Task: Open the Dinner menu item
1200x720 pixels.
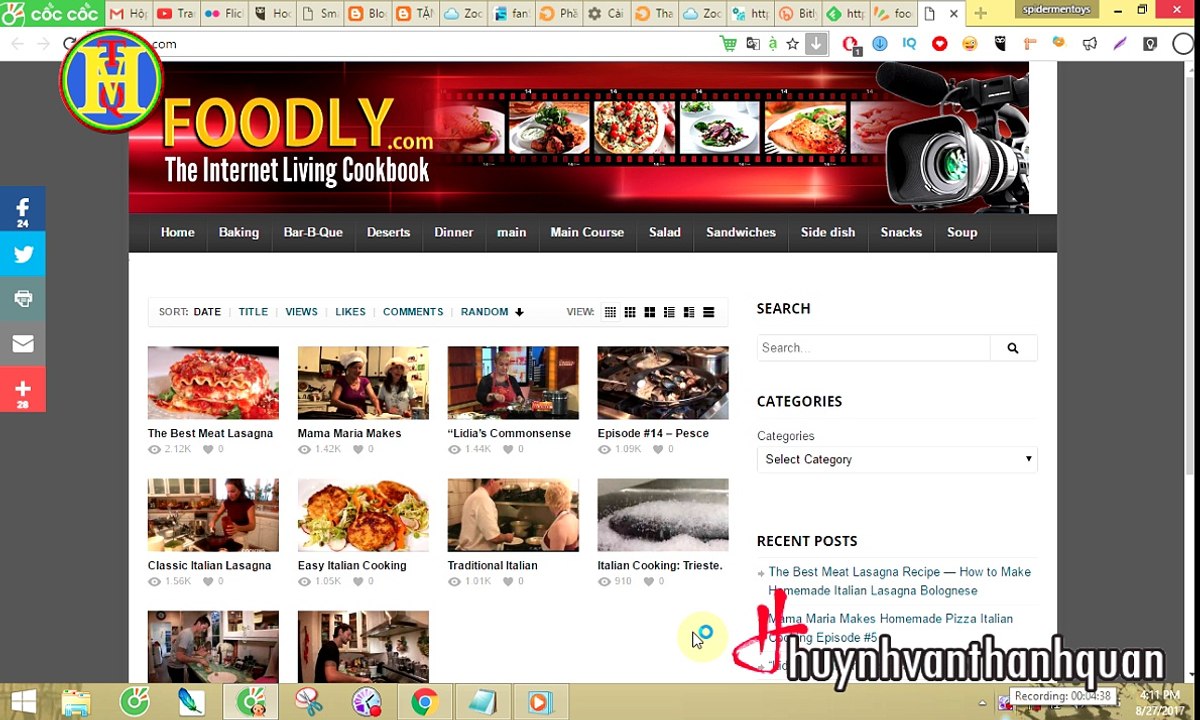Action: [x=453, y=232]
